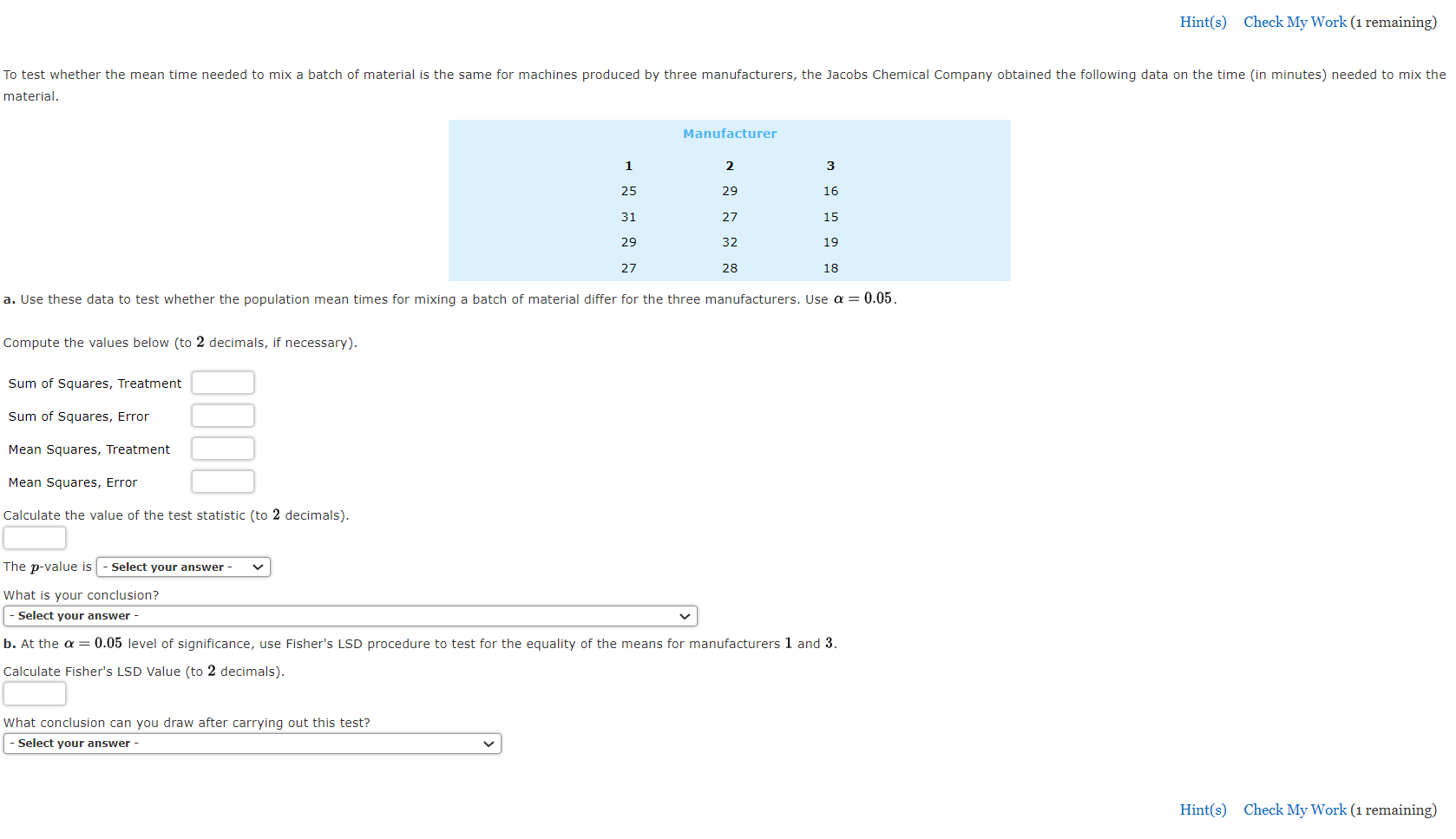Click Check My Work at the bottom
The height and width of the screenshot is (839, 1456).
(x=1294, y=810)
